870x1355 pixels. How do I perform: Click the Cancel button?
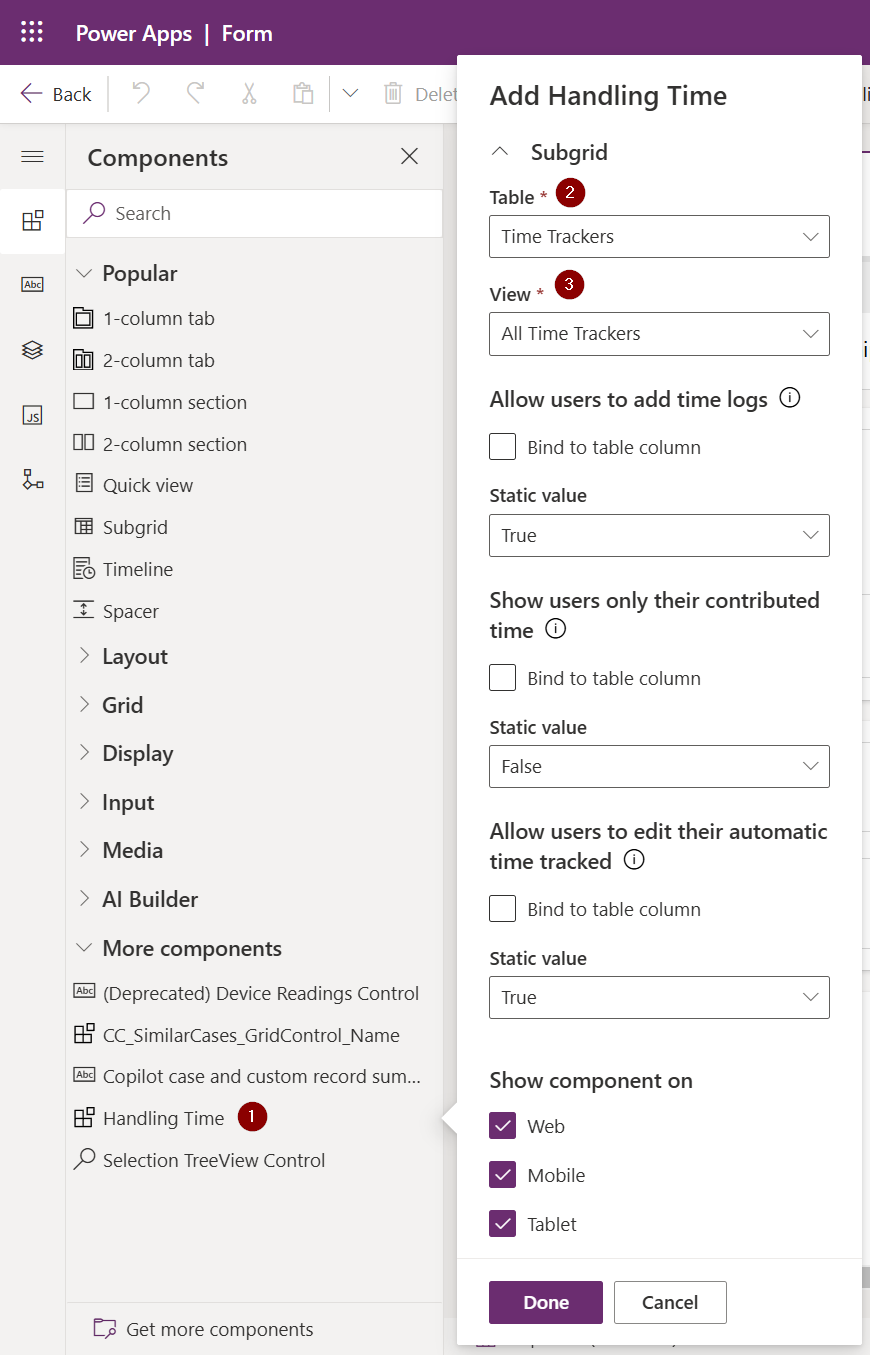click(670, 1302)
